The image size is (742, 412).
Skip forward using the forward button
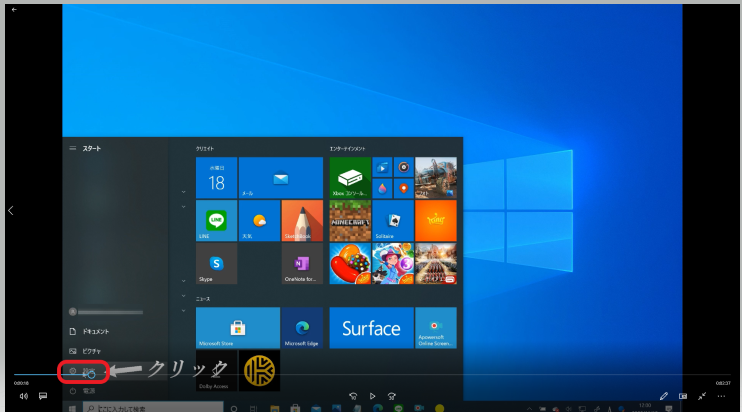tap(392, 396)
